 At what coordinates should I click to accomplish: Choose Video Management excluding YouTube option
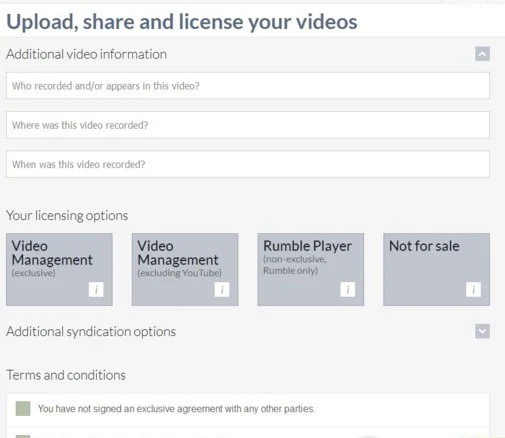pos(185,269)
